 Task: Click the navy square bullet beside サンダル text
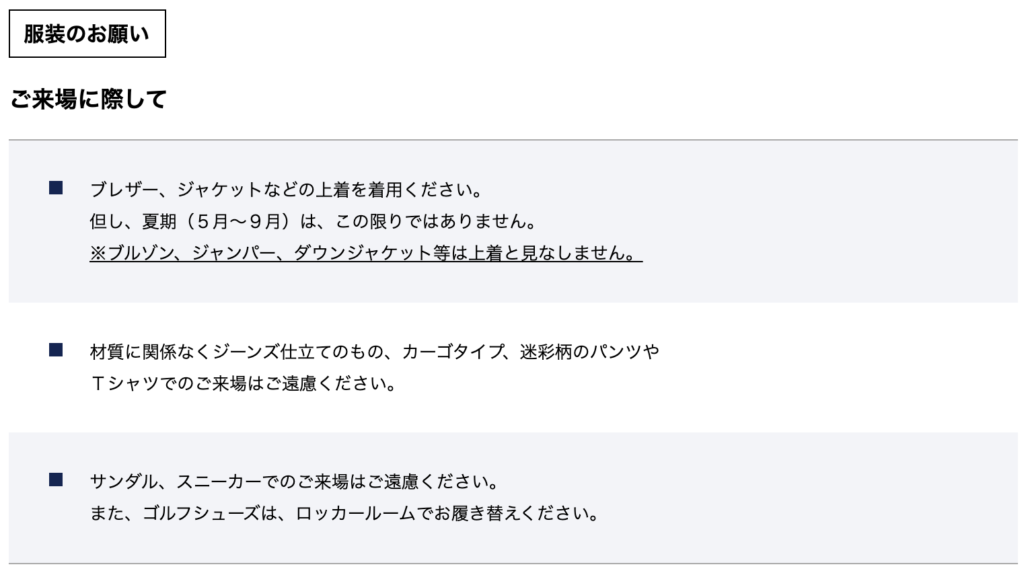point(56,480)
